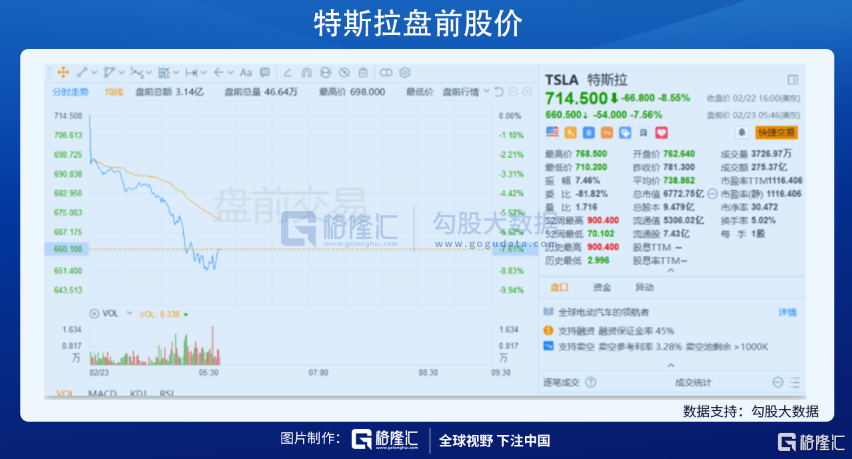Click the 成交统计 header

click(x=693, y=382)
